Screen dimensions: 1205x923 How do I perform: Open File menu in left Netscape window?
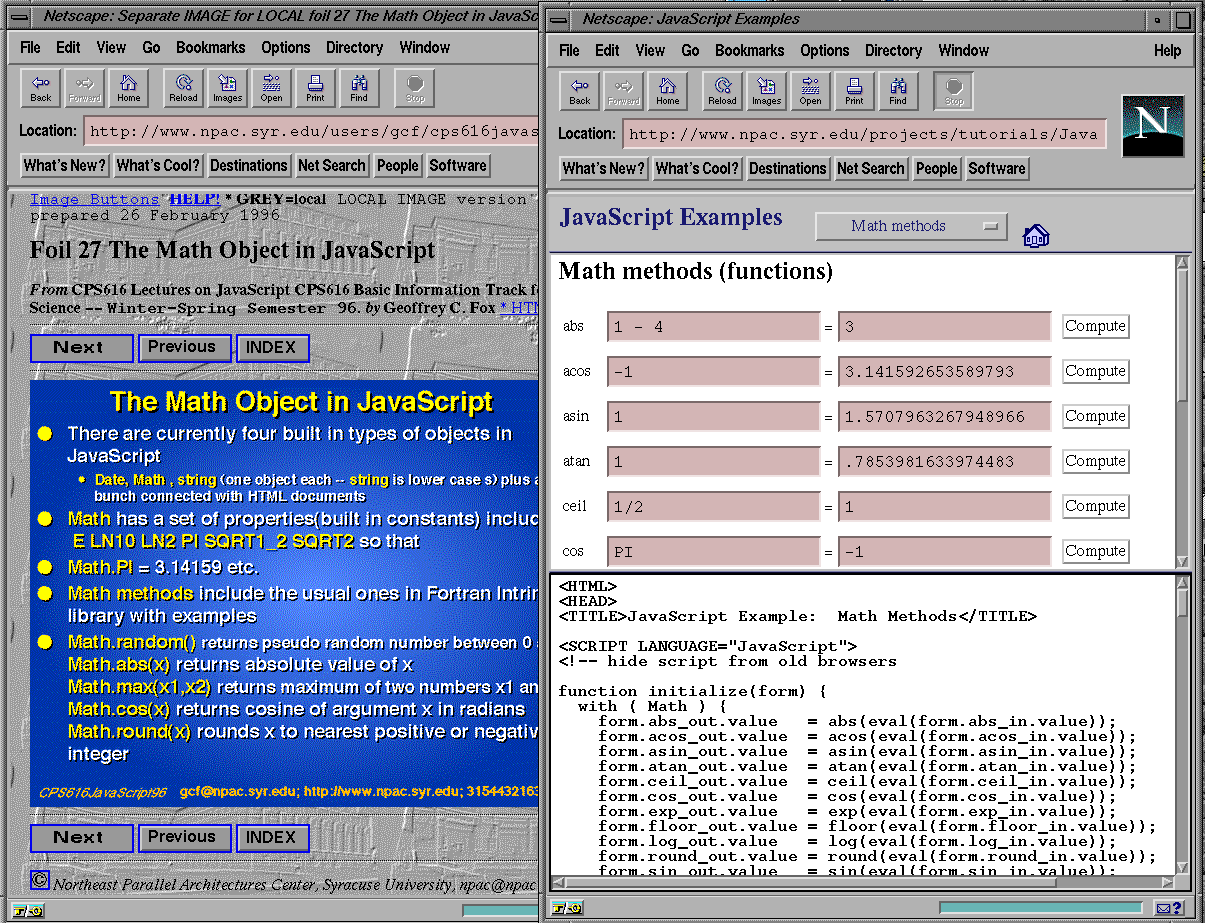coord(30,47)
